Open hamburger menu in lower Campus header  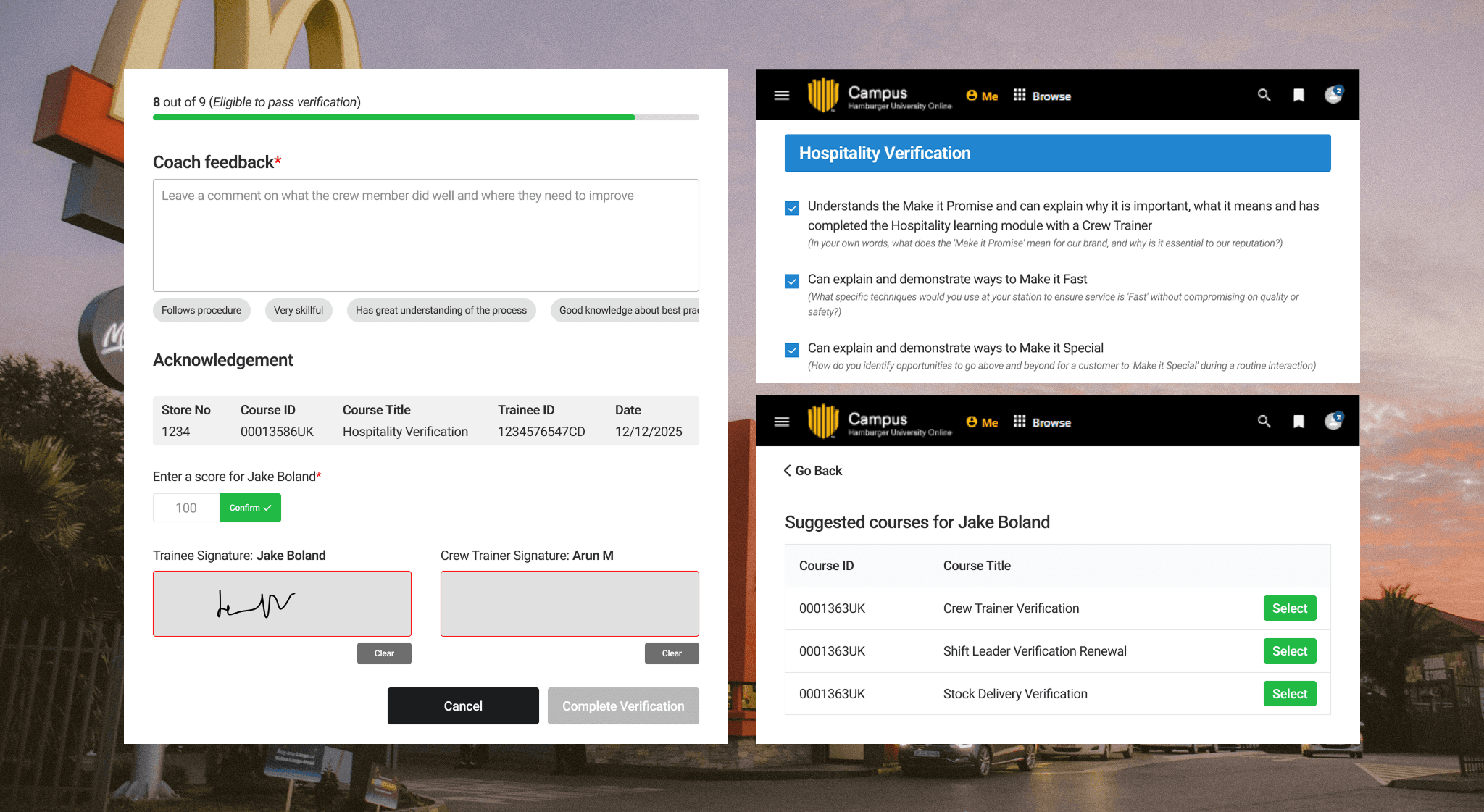[781, 422]
